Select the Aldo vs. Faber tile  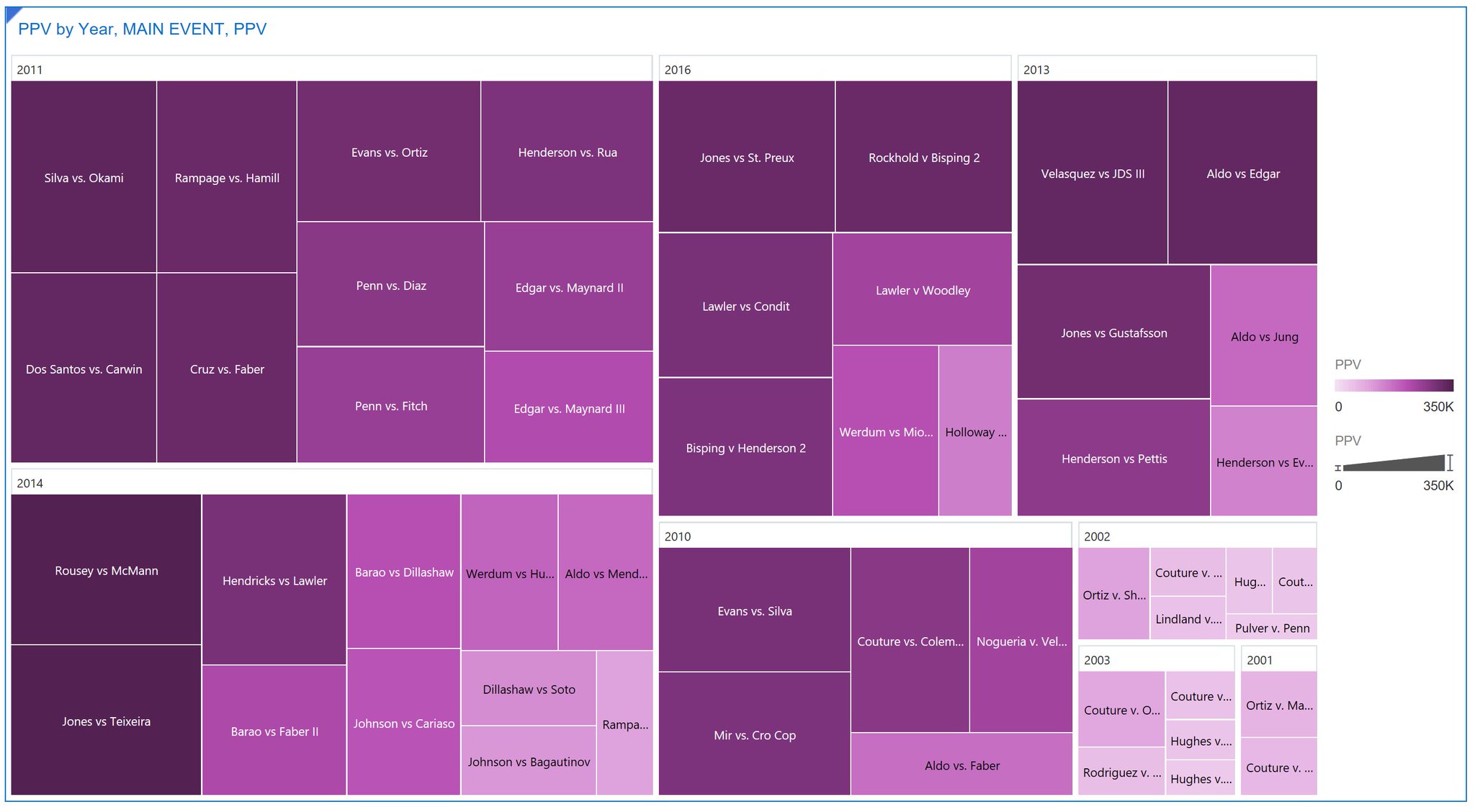(961, 764)
